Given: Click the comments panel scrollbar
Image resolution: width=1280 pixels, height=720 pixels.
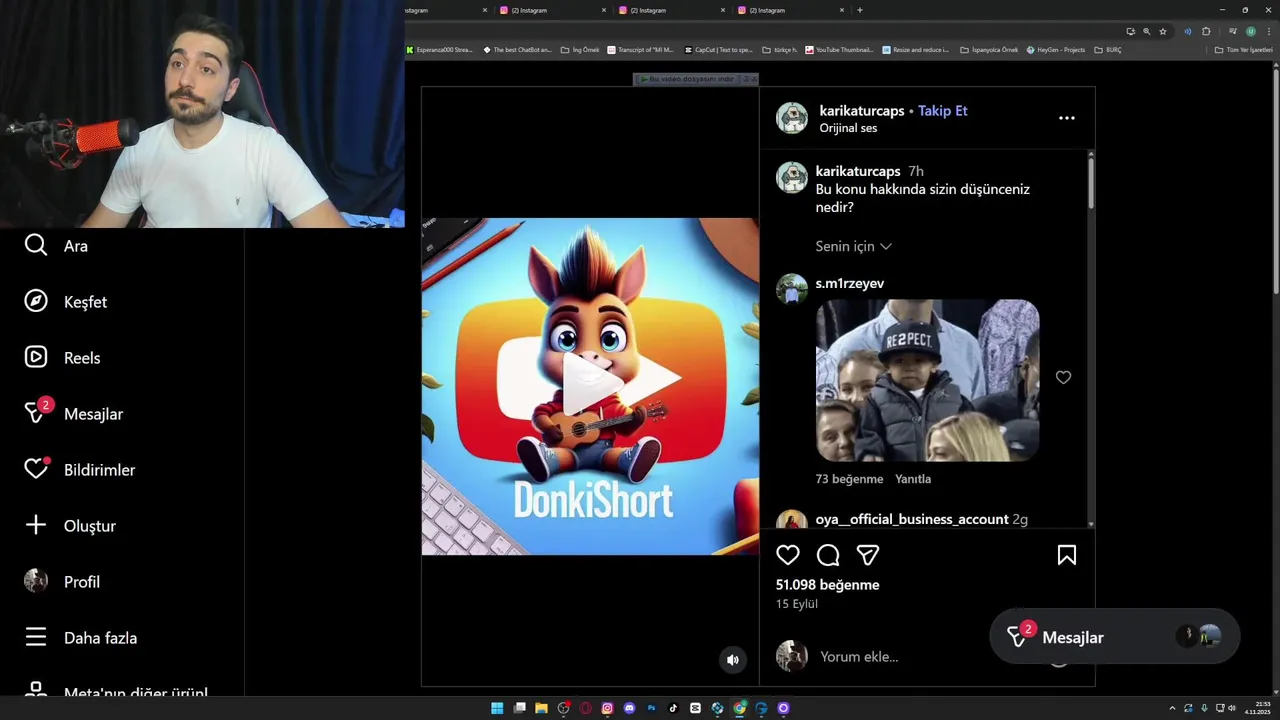Looking at the screenshot, I should tap(1090, 182).
